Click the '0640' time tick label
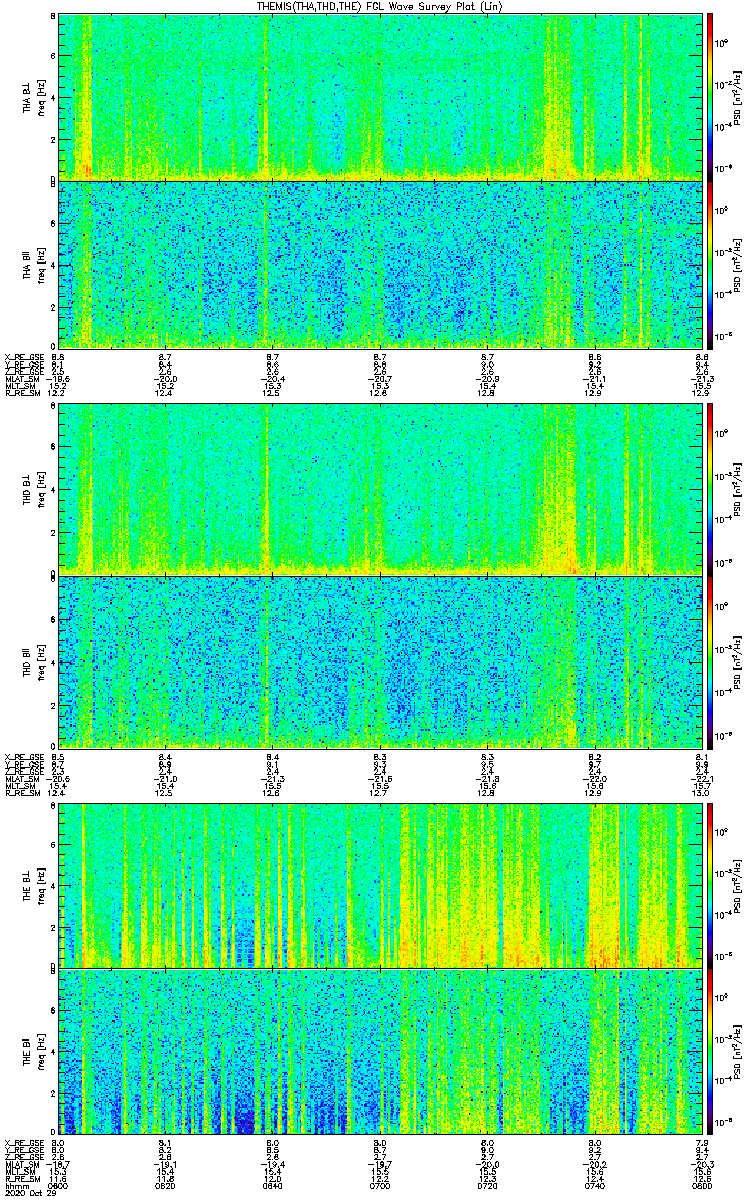 [272, 1185]
